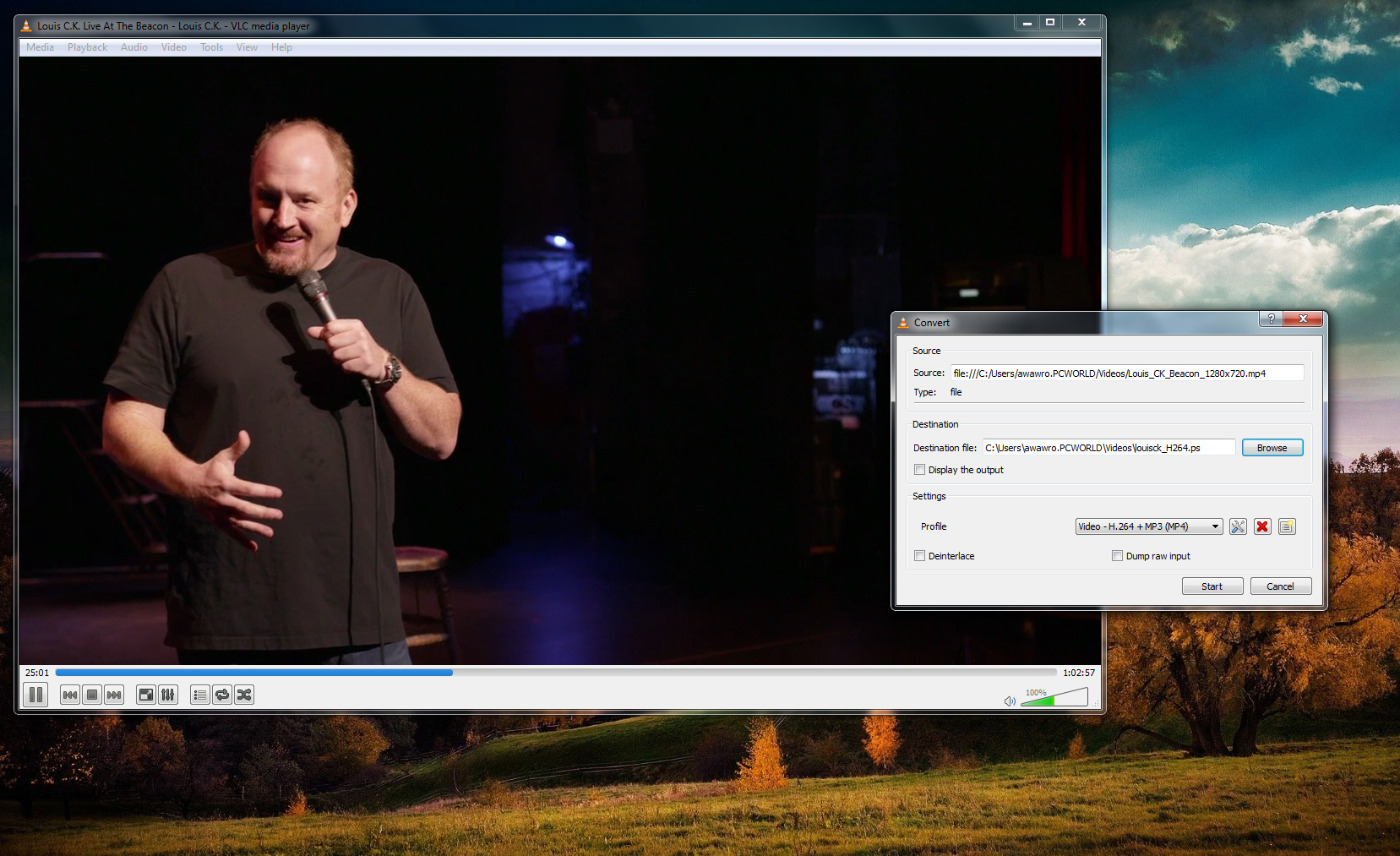This screenshot has height=856, width=1400.
Task: Click Browse to choose destination file
Action: tap(1272, 448)
